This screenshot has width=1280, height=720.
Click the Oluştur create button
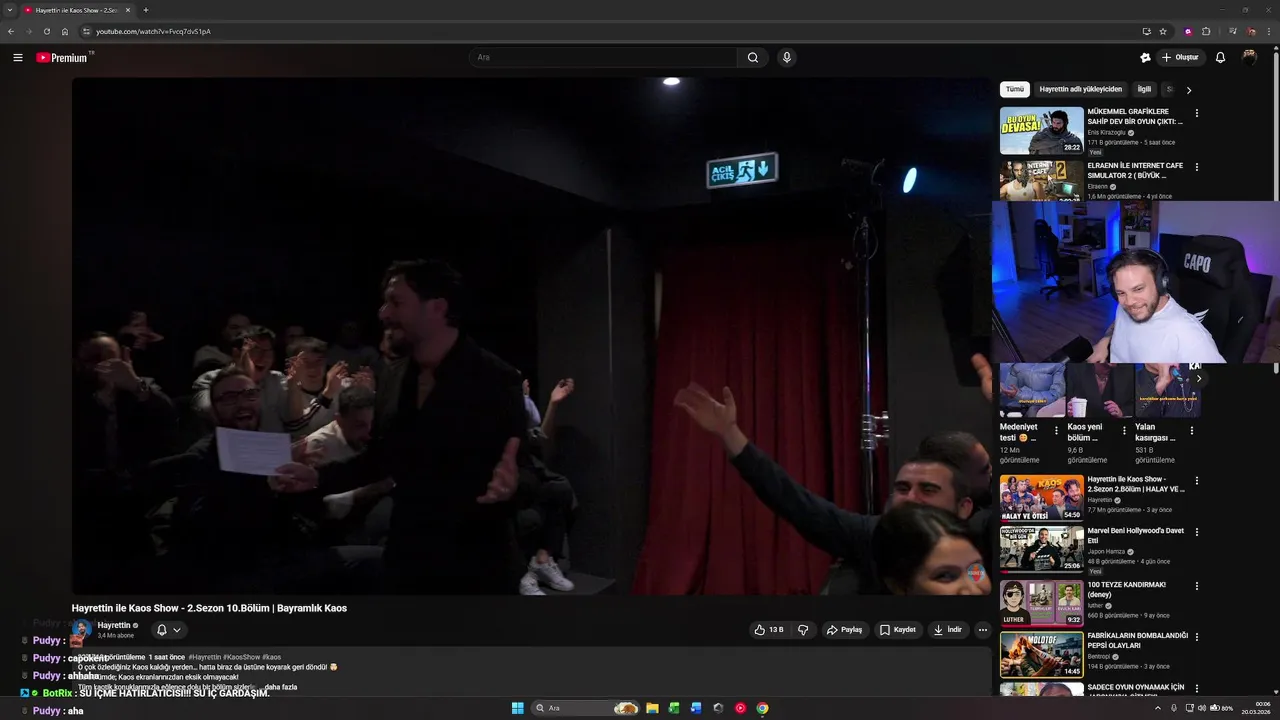pos(1180,58)
